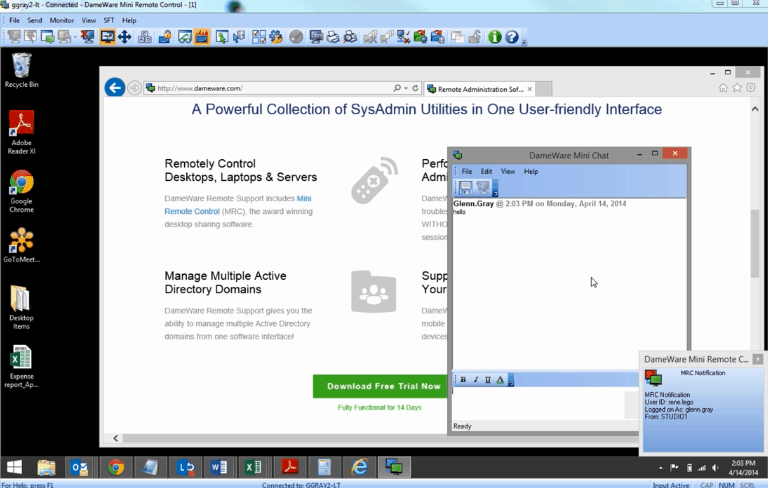Screen dimensions: 768x488
Task: Click the browser vertical scrollbar thumb
Action: point(755,244)
